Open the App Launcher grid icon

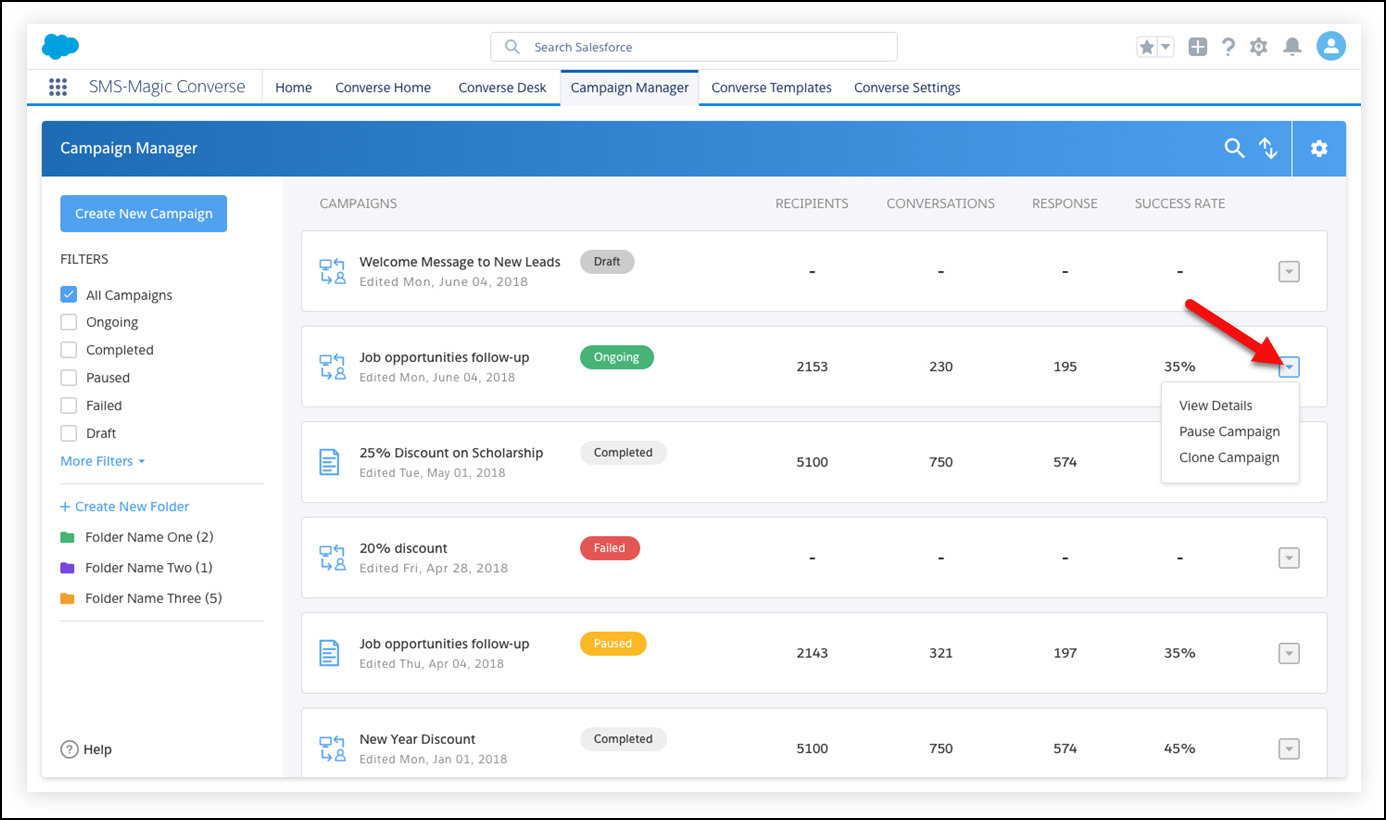(x=58, y=87)
